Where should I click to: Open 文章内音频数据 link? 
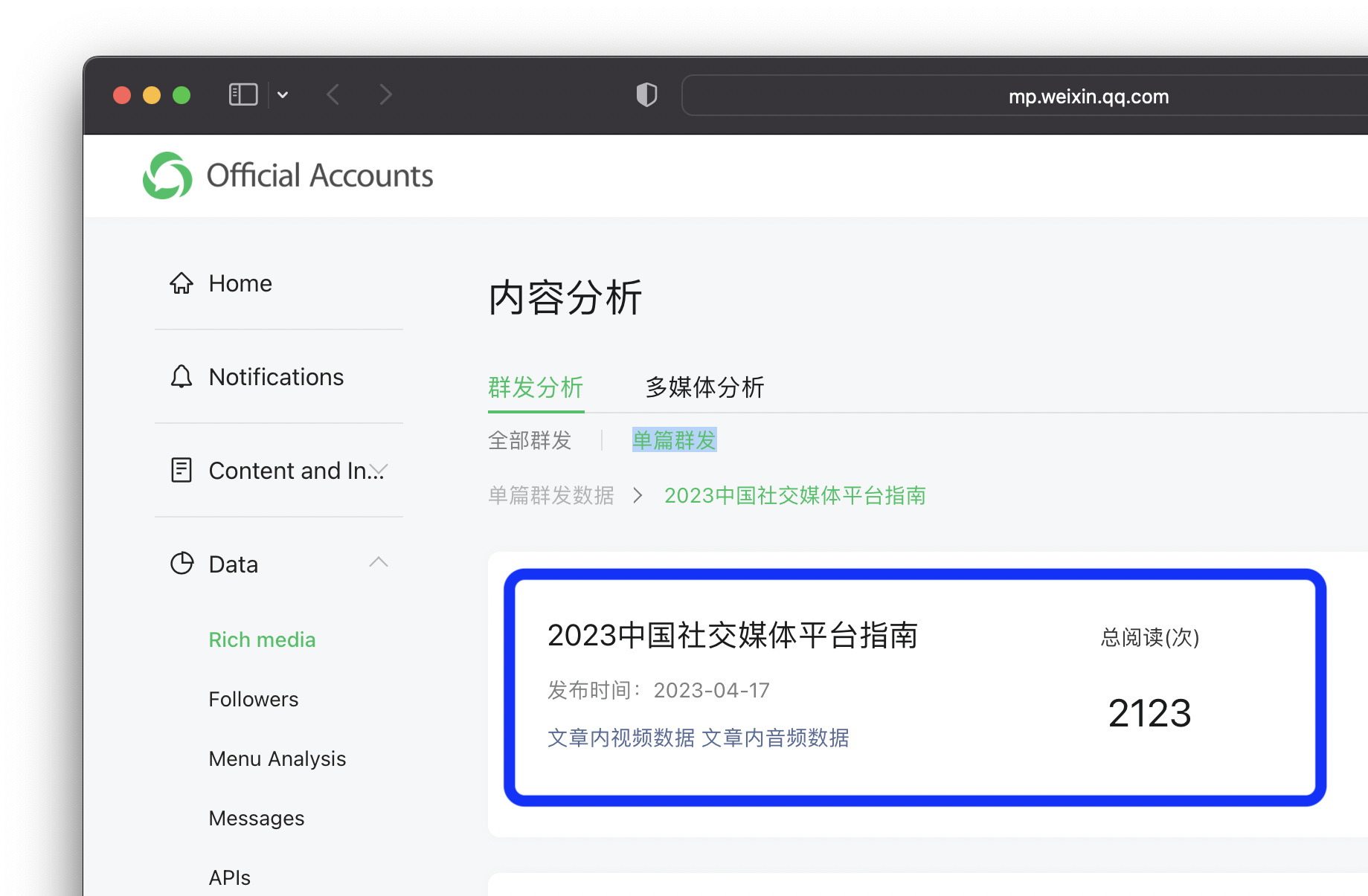[x=775, y=738]
